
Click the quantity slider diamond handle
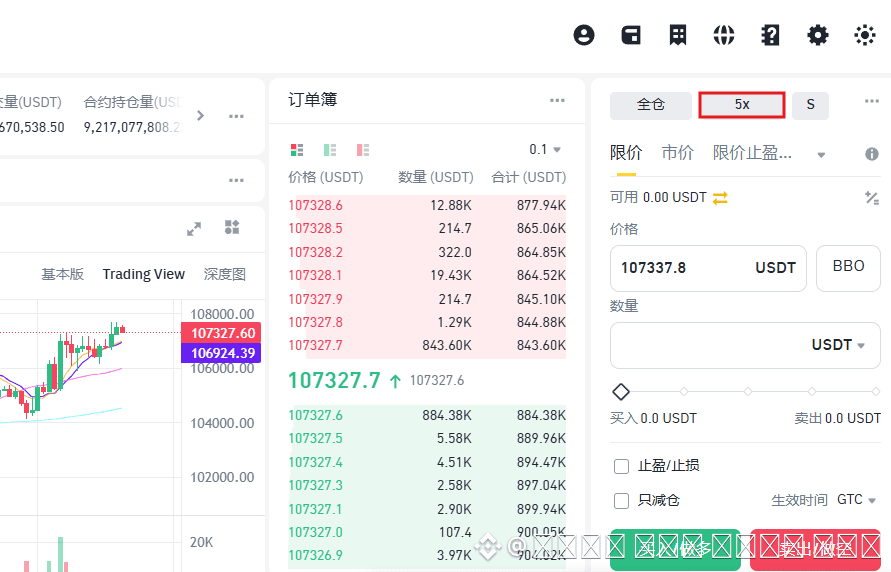point(621,391)
